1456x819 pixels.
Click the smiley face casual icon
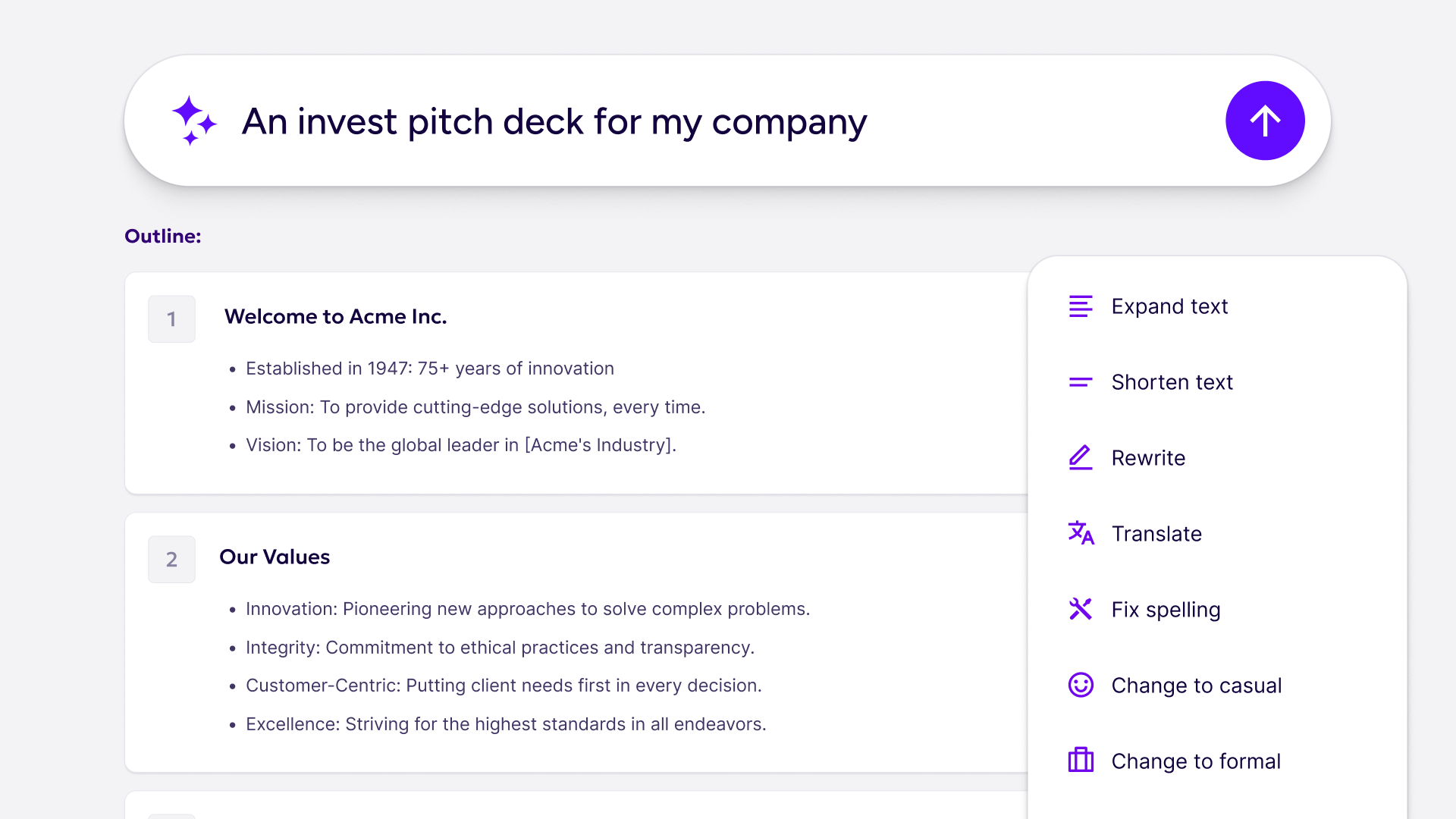1080,685
